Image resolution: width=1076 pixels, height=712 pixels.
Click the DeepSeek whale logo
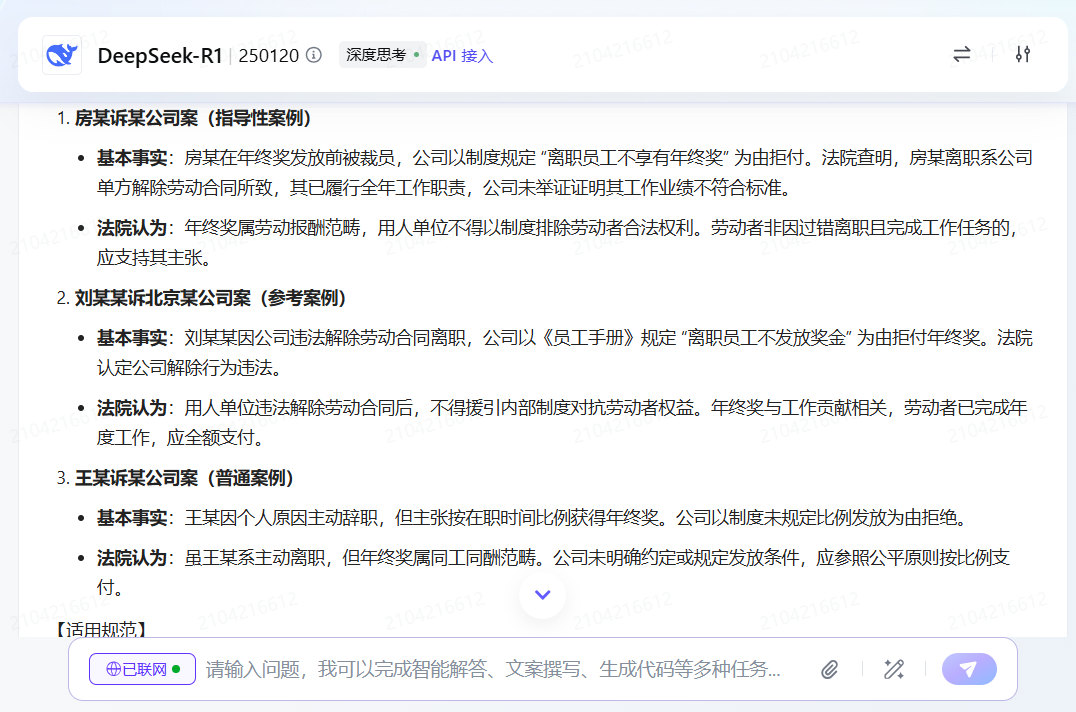pos(62,55)
